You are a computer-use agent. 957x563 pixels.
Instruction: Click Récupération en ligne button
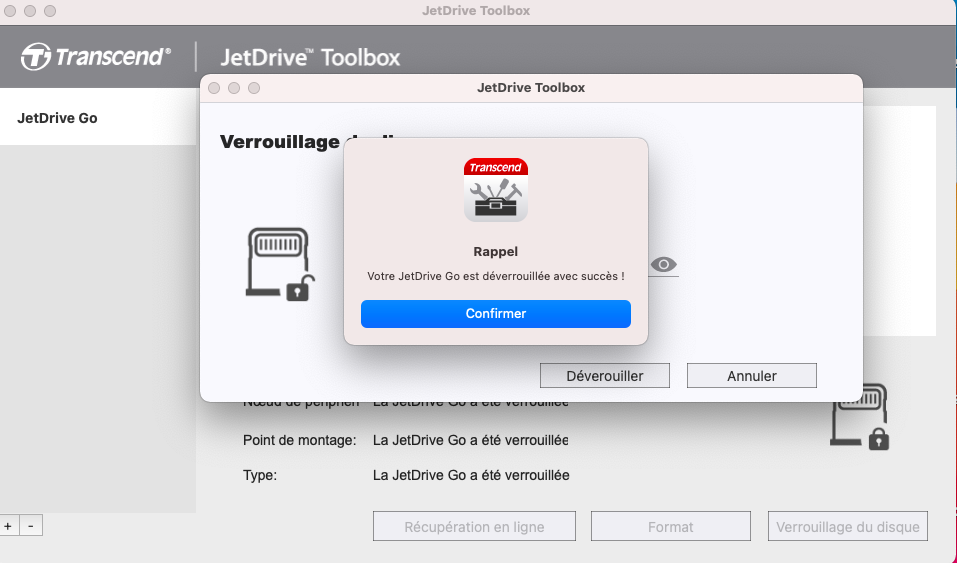click(x=474, y=526)
